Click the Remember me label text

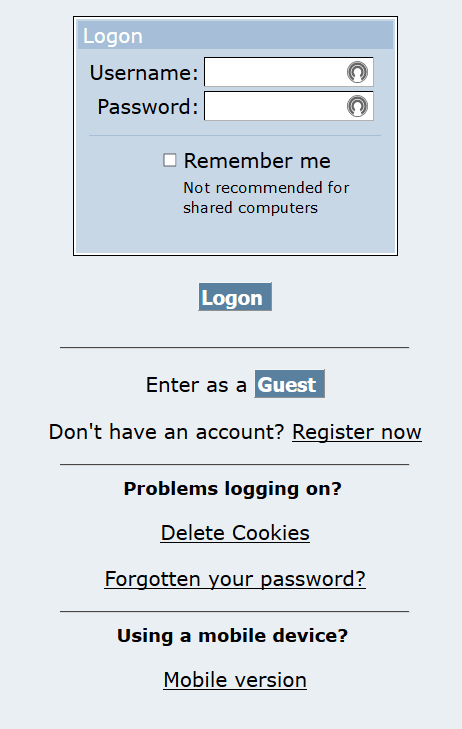click(257, 161)
